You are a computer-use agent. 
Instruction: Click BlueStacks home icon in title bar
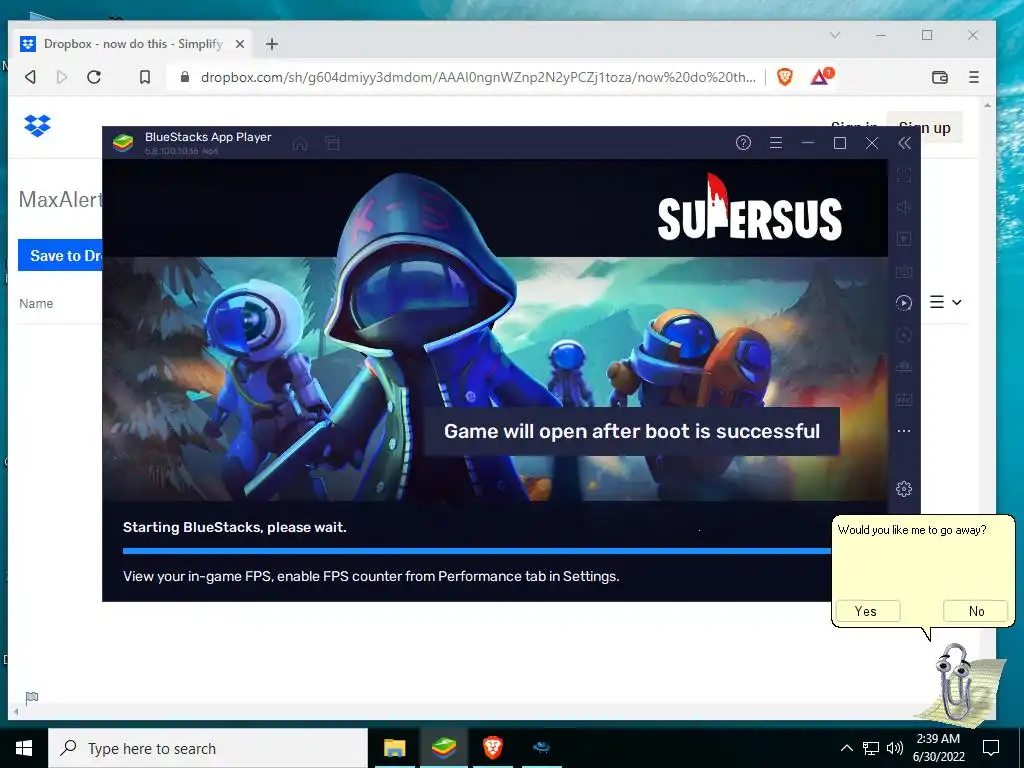click(300, 143)
